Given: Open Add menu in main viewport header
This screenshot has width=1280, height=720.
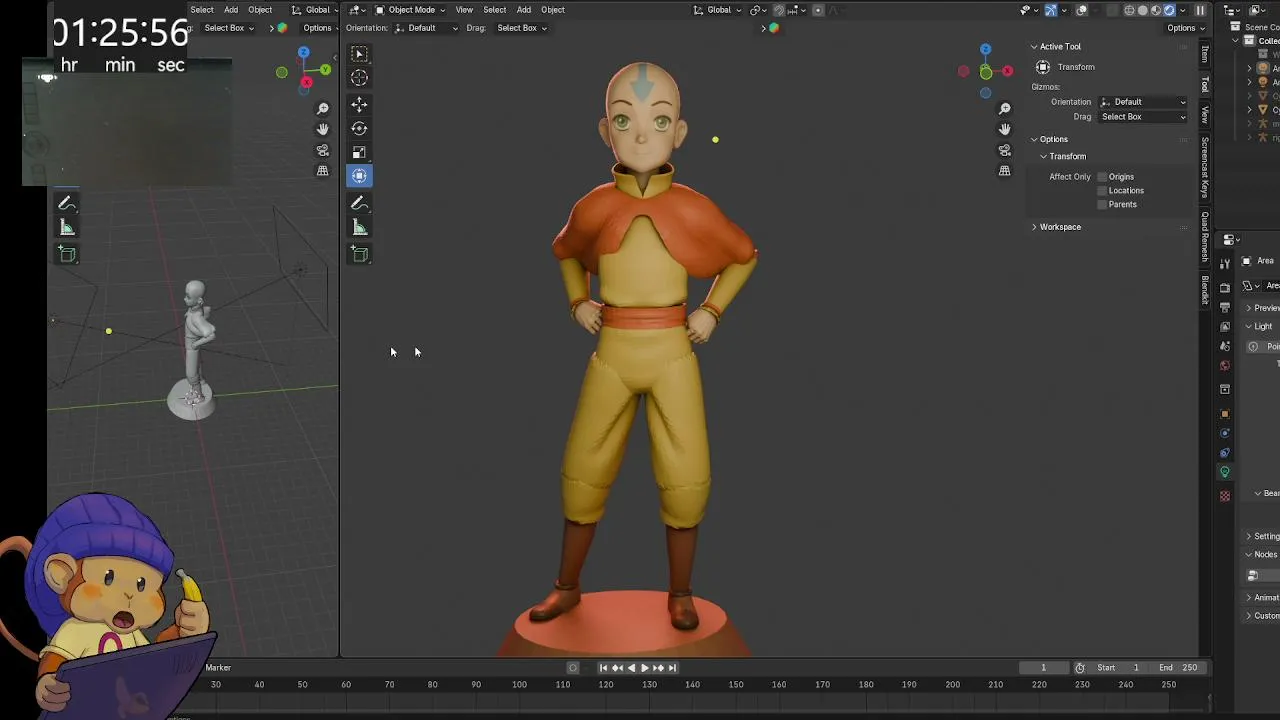Looking at the screenshot, I should click(x=524, y=10).
